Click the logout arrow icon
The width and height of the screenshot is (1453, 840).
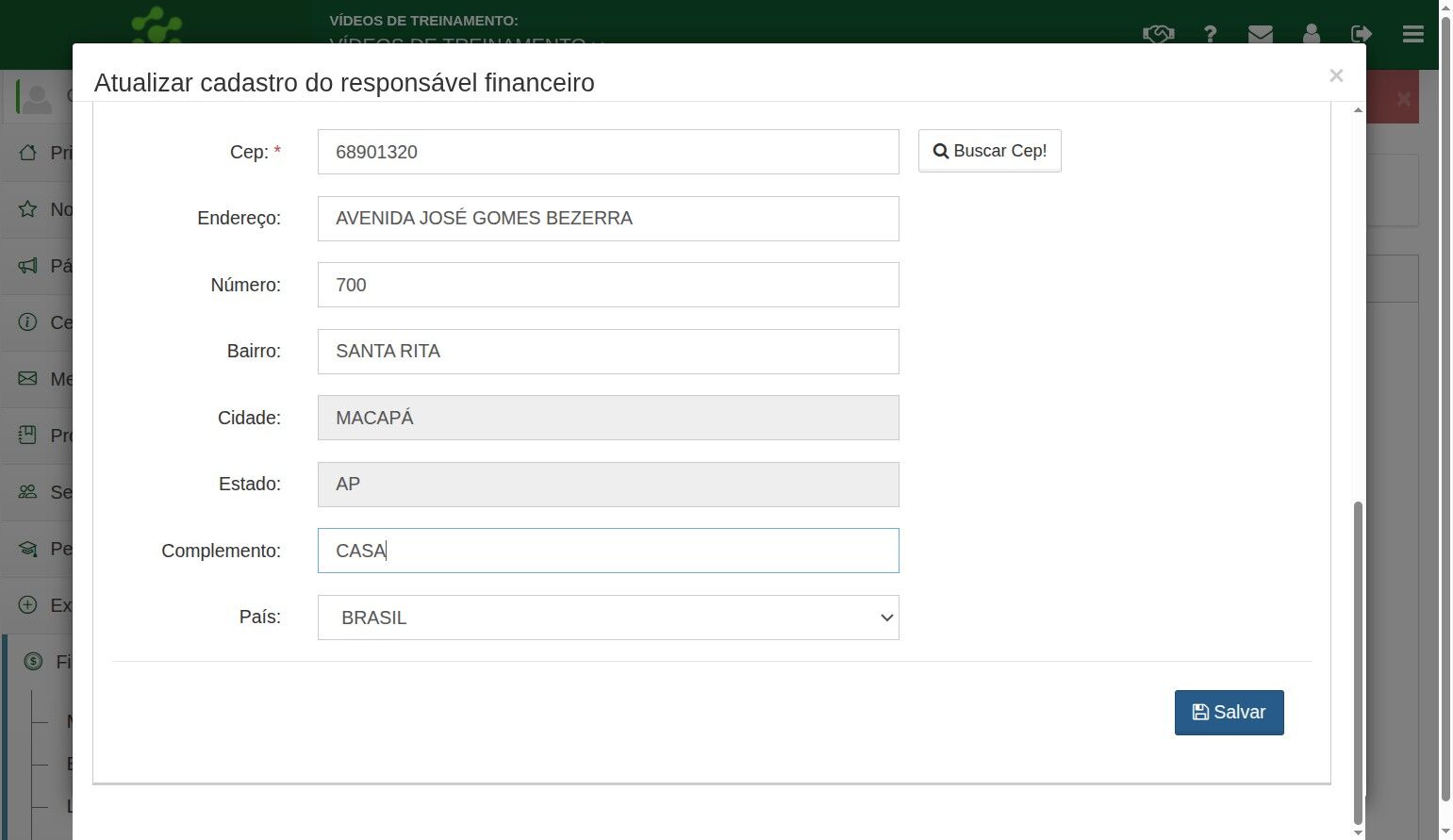tap(1361, 34)
